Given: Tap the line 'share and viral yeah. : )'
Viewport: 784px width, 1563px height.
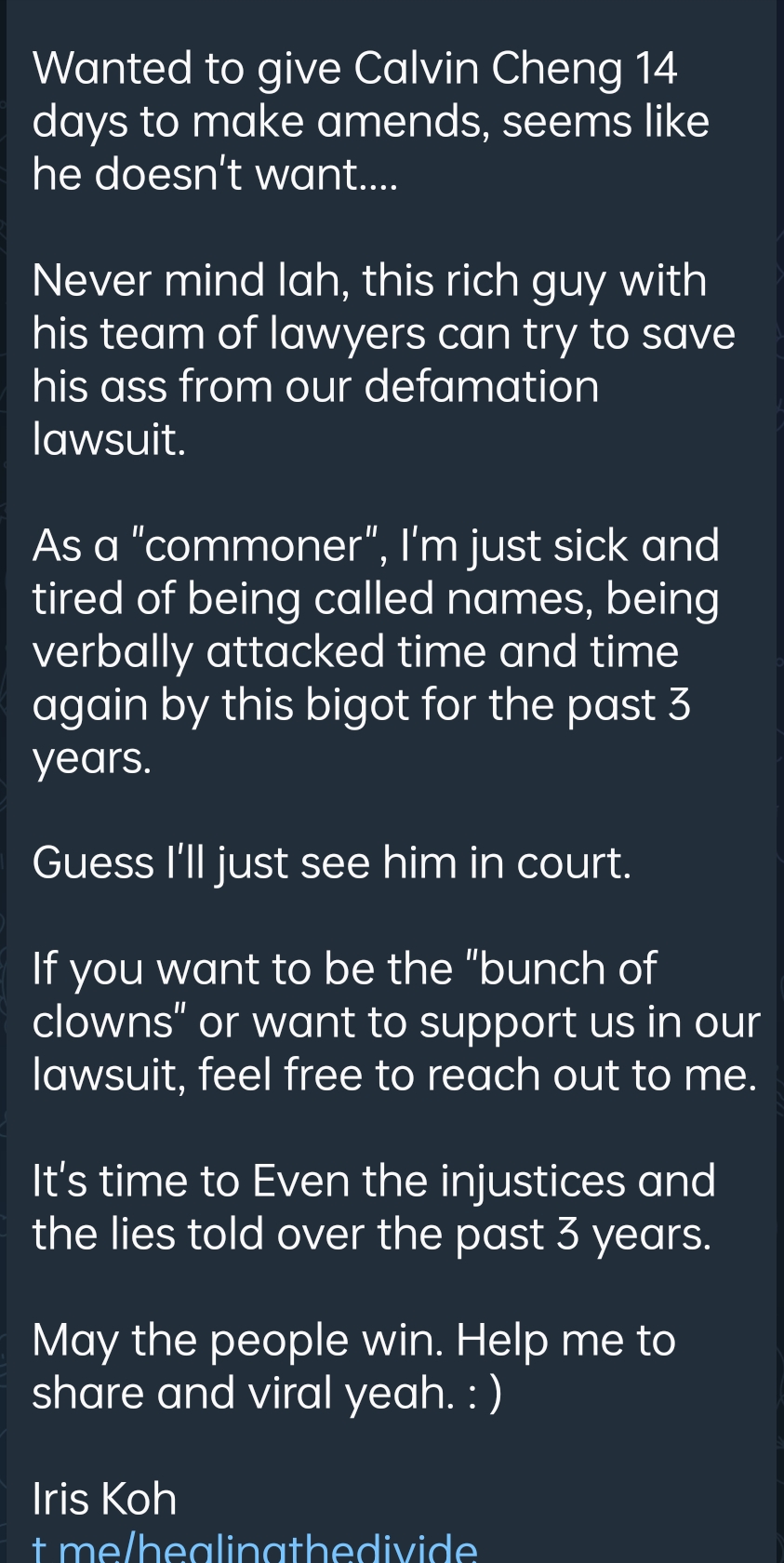Looking at the screenshot, I should click(x=268, y=1394).
